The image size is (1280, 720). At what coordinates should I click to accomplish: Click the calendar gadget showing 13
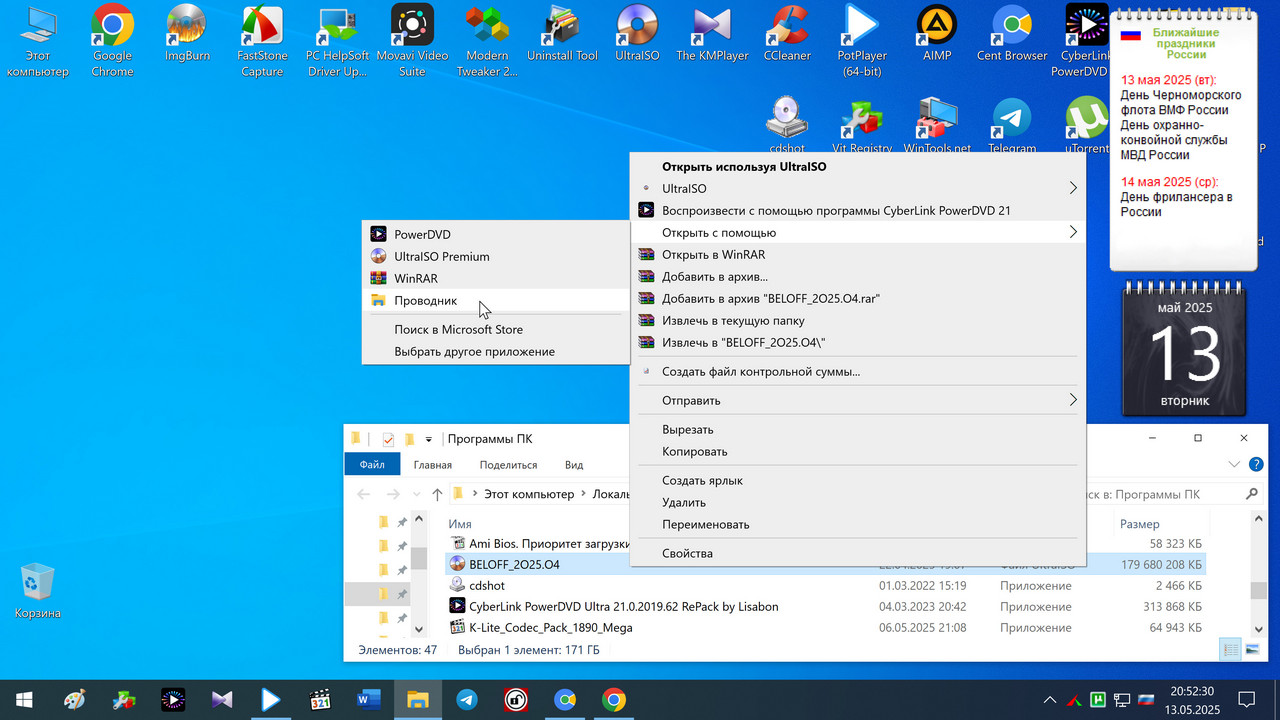(1186, 347)
